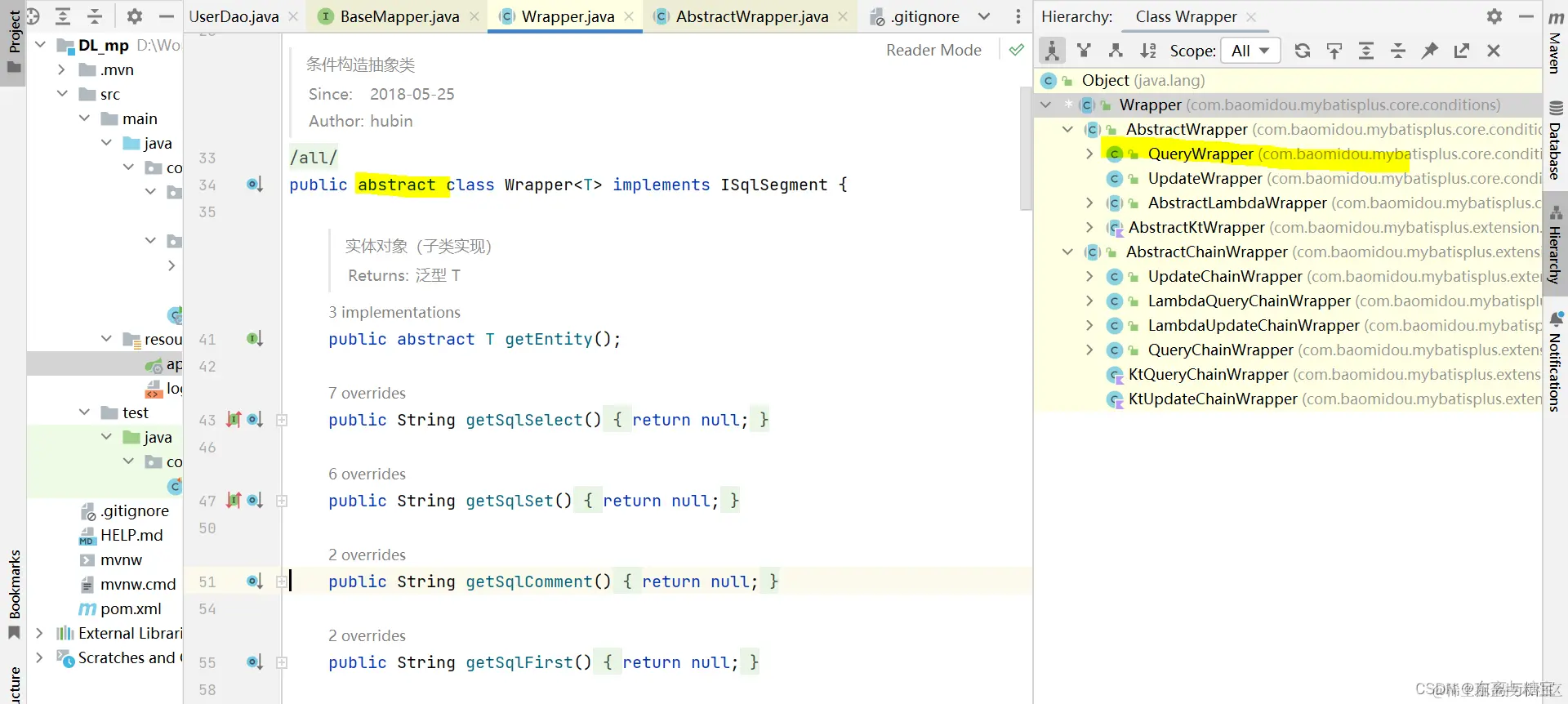The width and height of the screenshot is (1568, 704).
Task: Unfold the getSqlFirst method body
Action: coord(282,663)
